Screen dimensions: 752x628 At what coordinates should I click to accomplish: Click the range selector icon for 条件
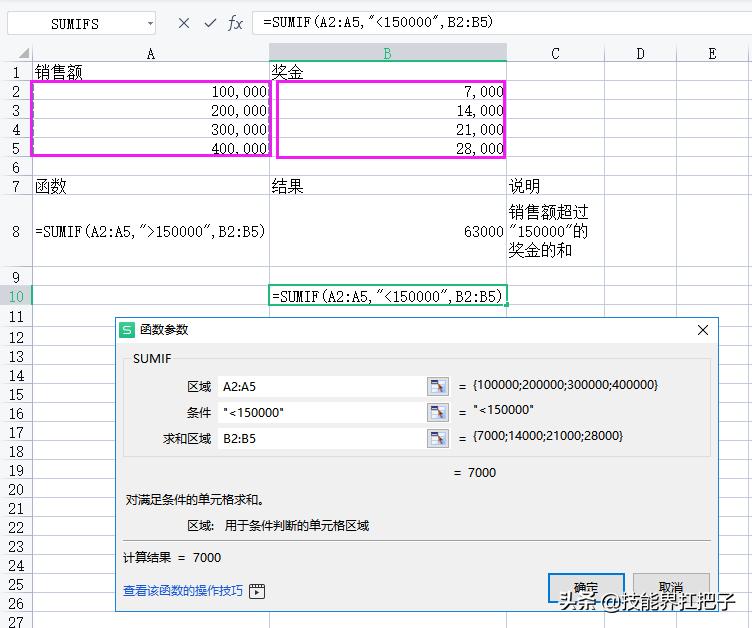(438, 412)
